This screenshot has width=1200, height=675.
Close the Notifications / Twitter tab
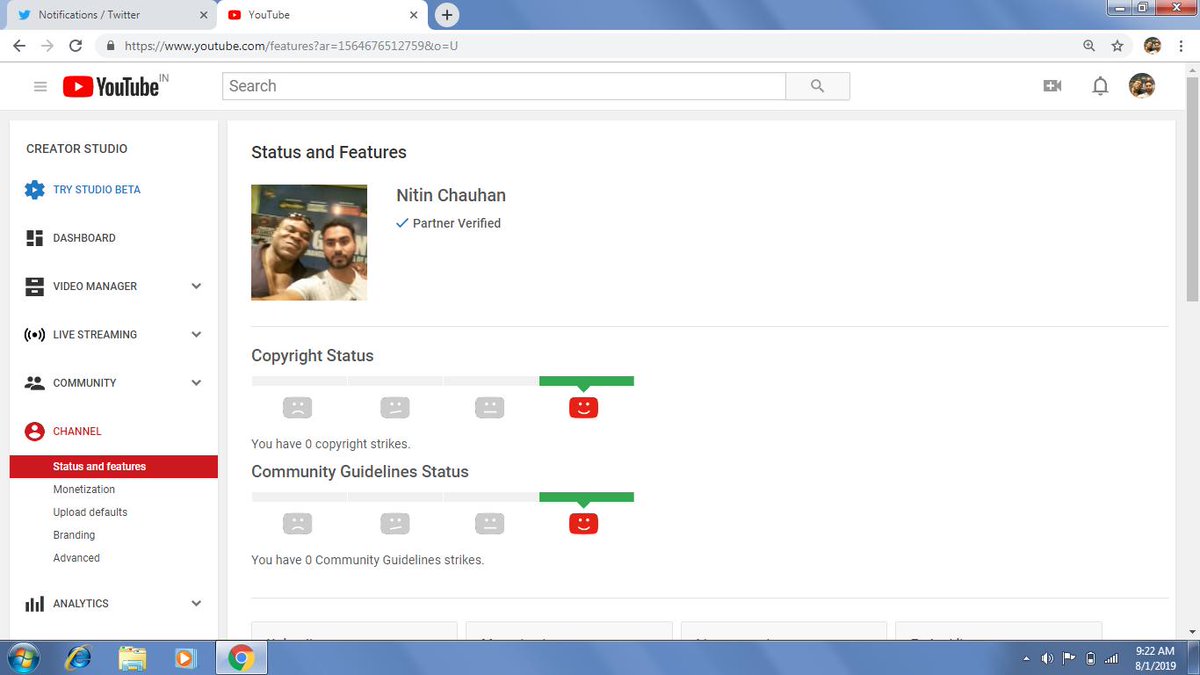tap(203, 15)
